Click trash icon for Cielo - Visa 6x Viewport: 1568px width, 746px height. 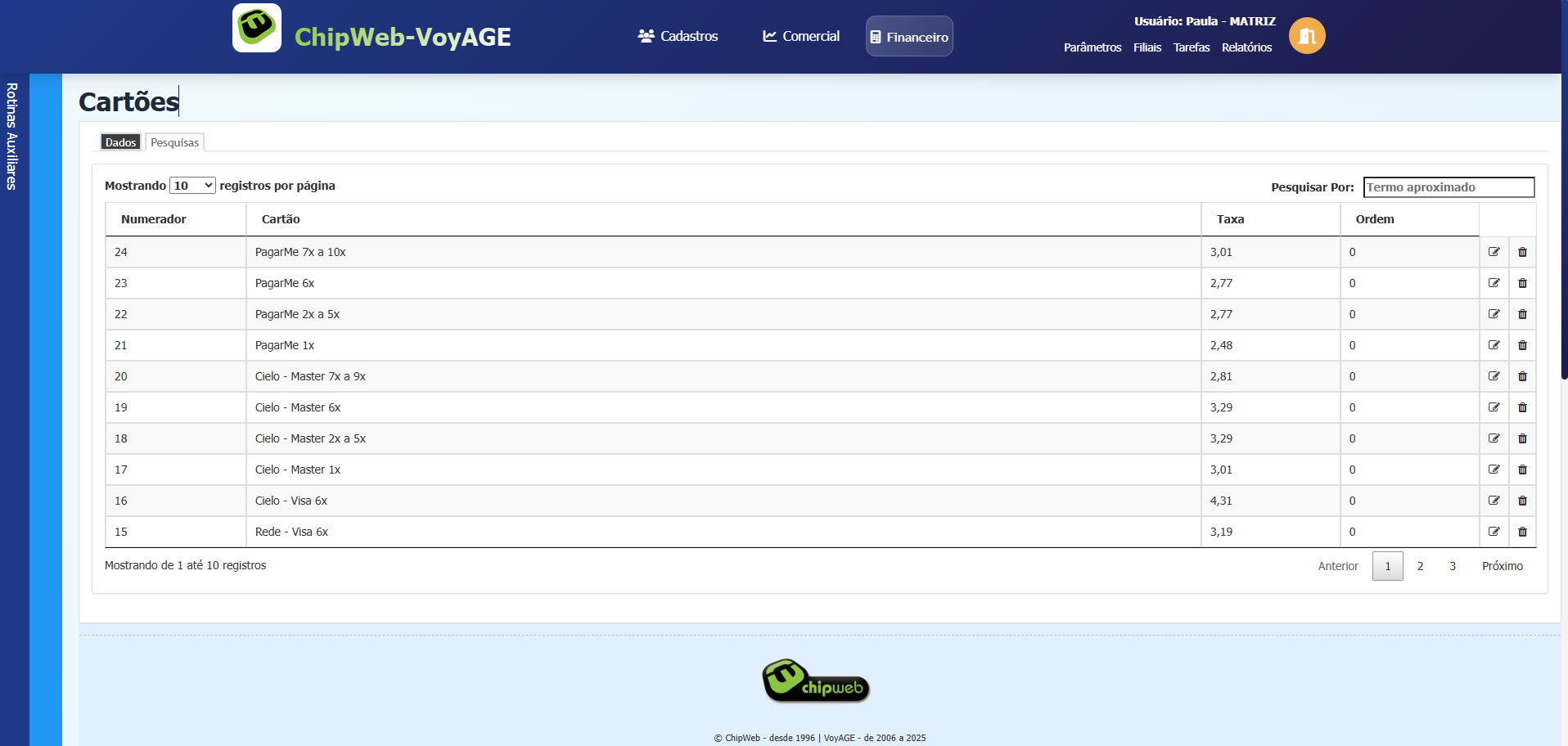click(x=1522, y=501)
